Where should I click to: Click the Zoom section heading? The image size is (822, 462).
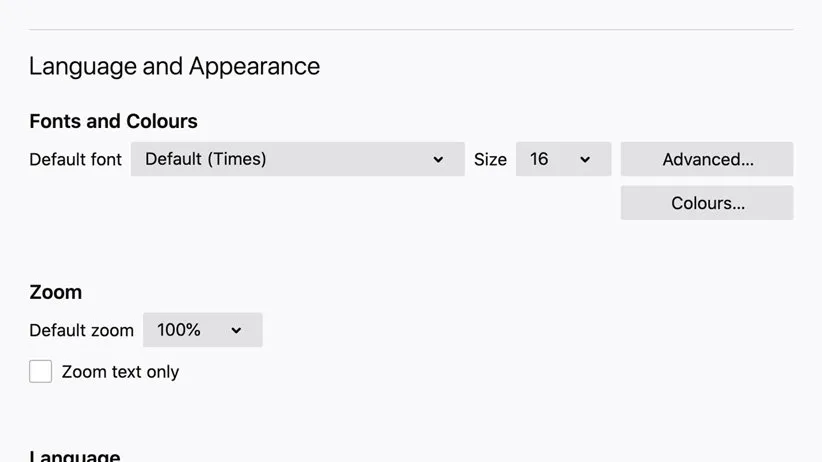pos(55,292)
